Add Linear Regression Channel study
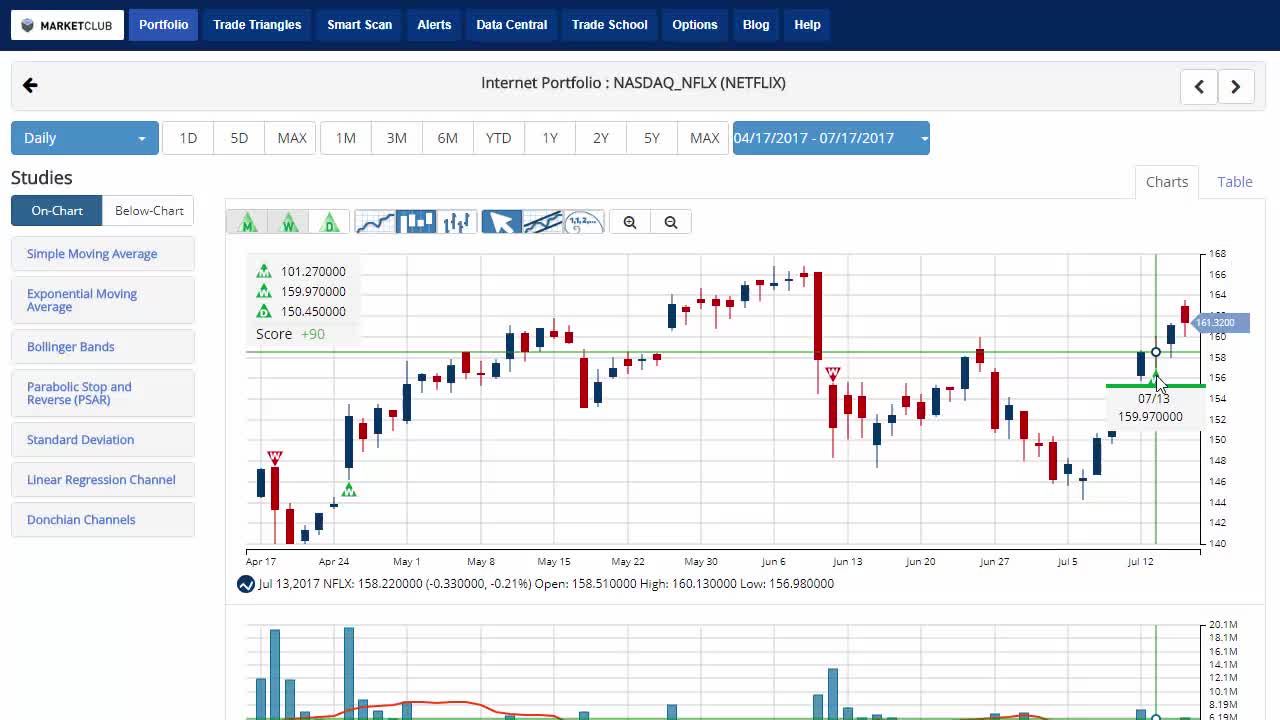1280x720 pixels. click(103, 480)
